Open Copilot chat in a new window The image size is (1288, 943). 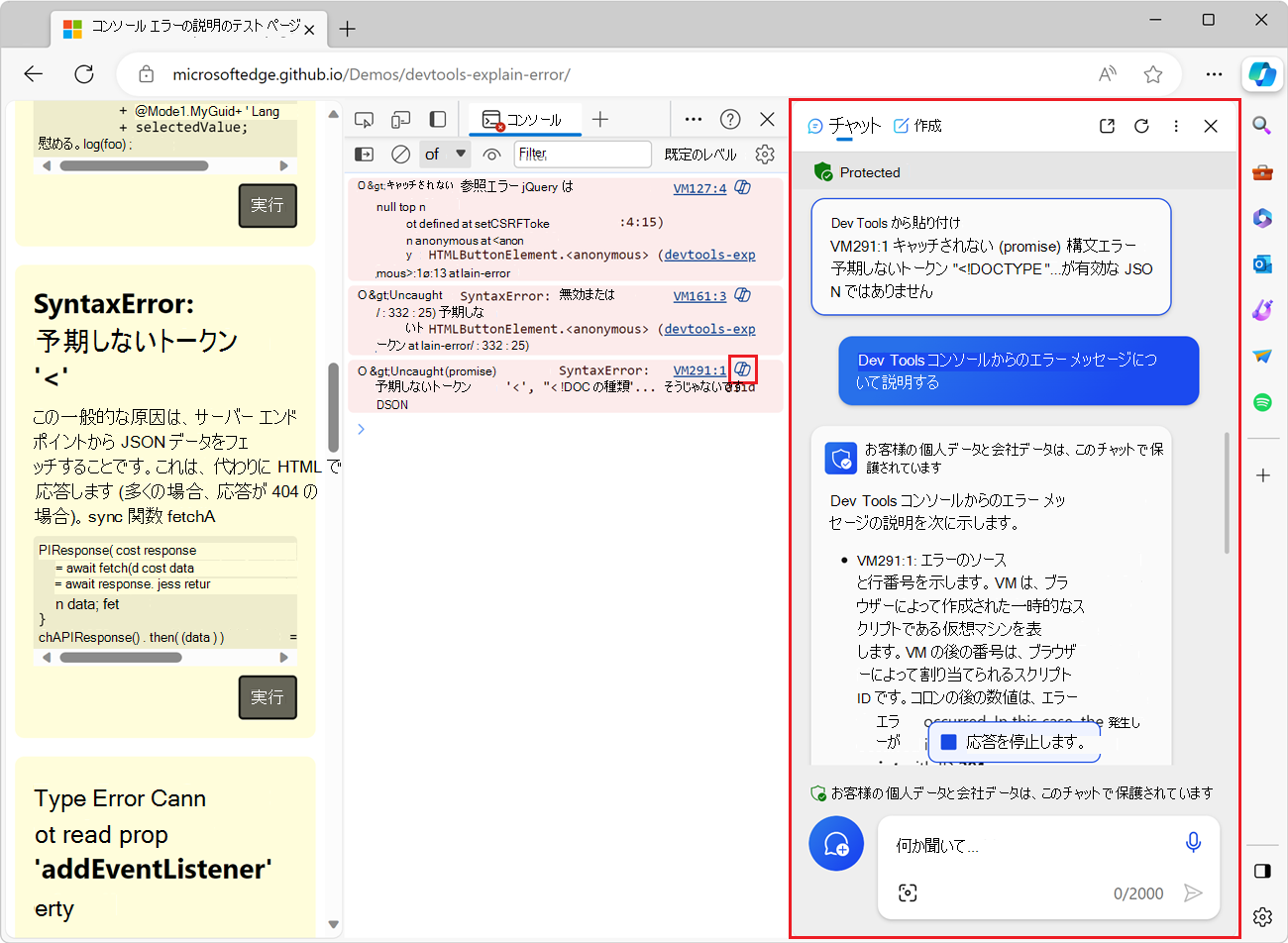(x=1107, y=126)
